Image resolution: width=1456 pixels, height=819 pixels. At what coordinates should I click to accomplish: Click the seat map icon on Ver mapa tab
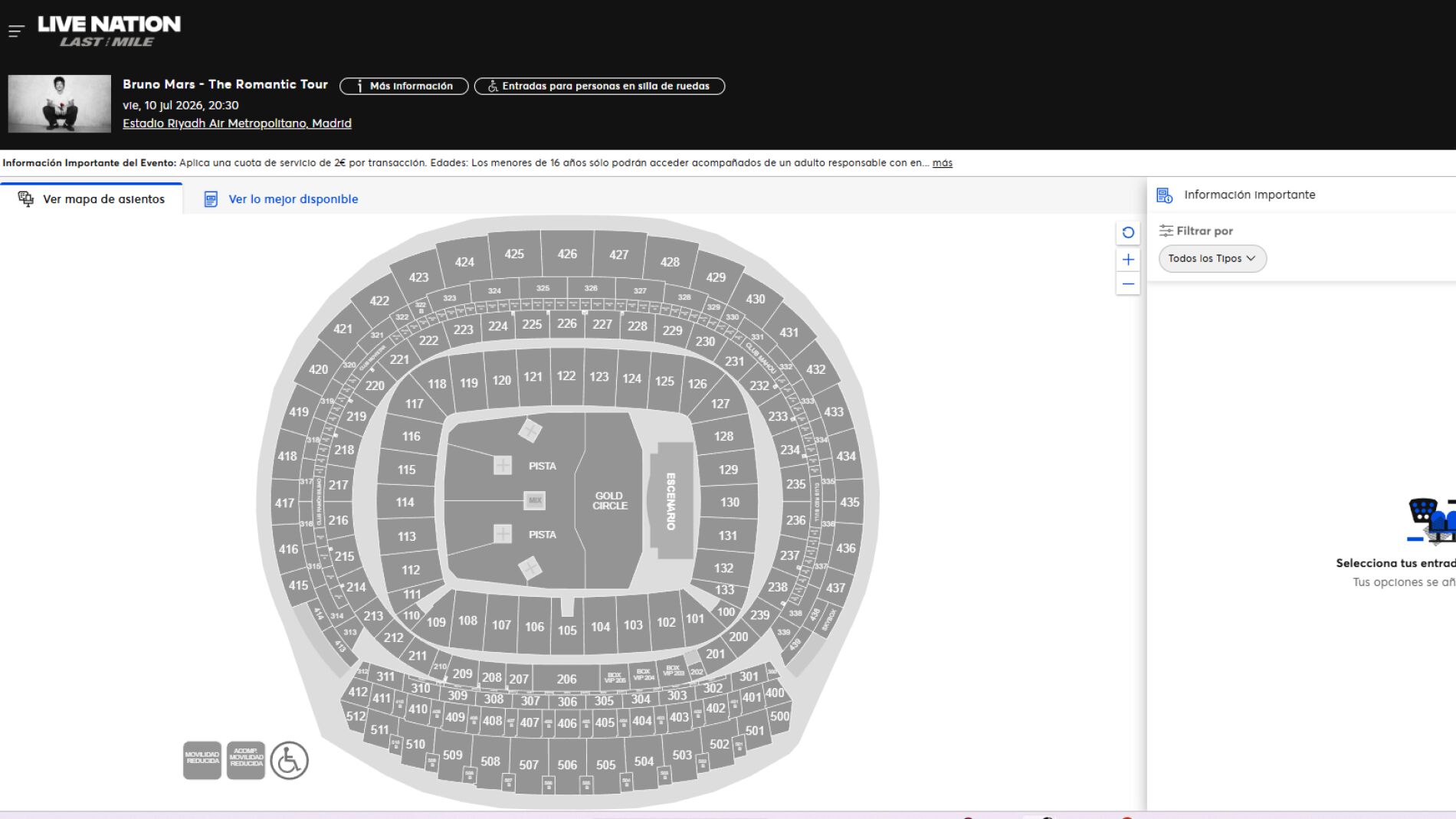tap(26, 198)
